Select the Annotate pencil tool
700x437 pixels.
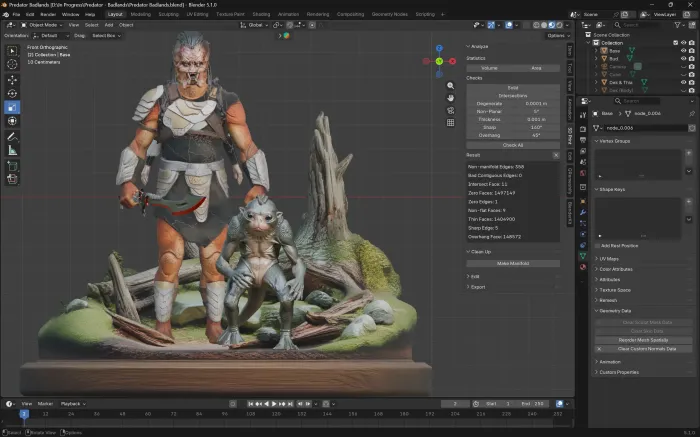click(12, 137)
